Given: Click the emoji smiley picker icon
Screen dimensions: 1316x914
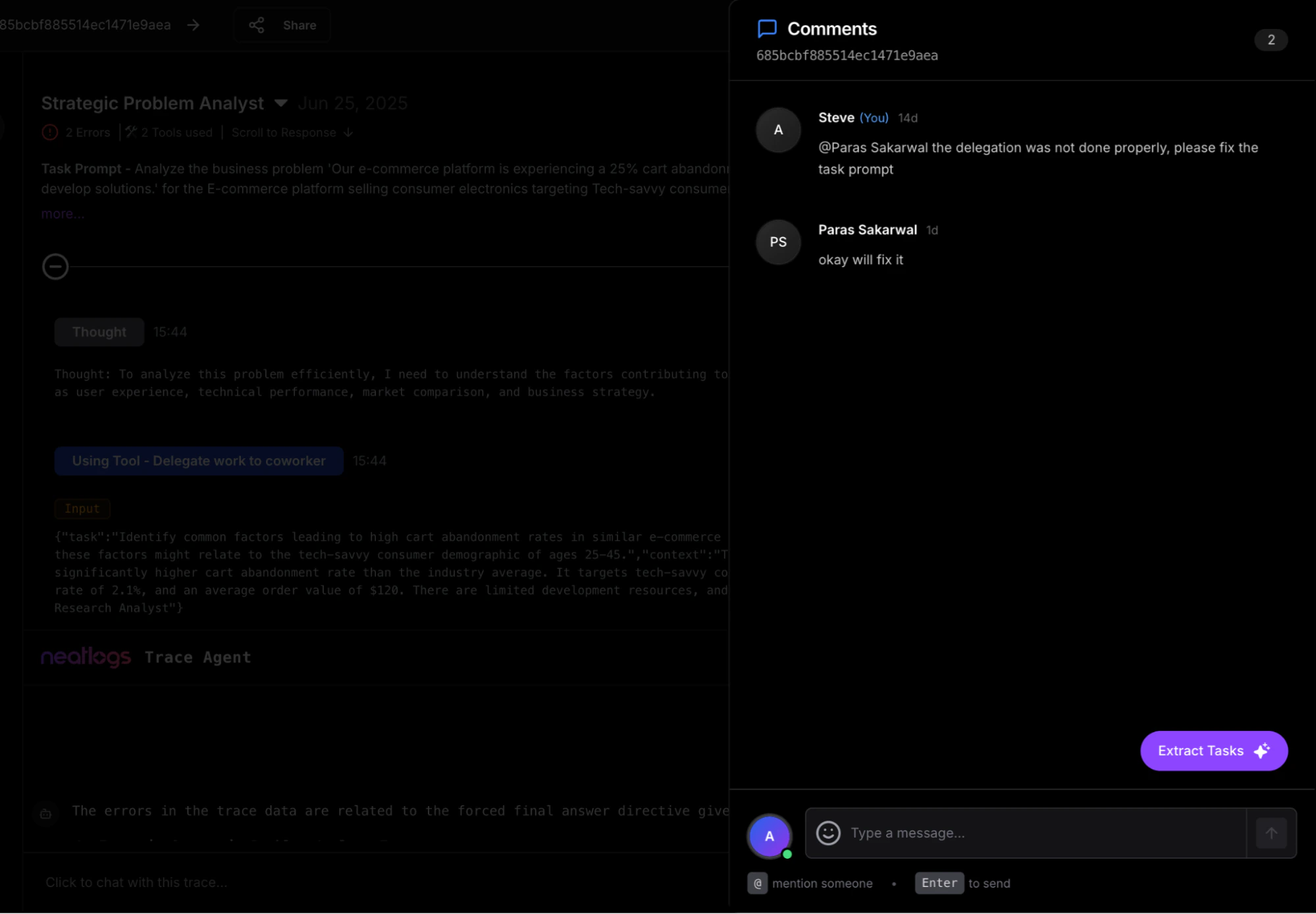Looking at the screenshot, I should tap(828, 833).
